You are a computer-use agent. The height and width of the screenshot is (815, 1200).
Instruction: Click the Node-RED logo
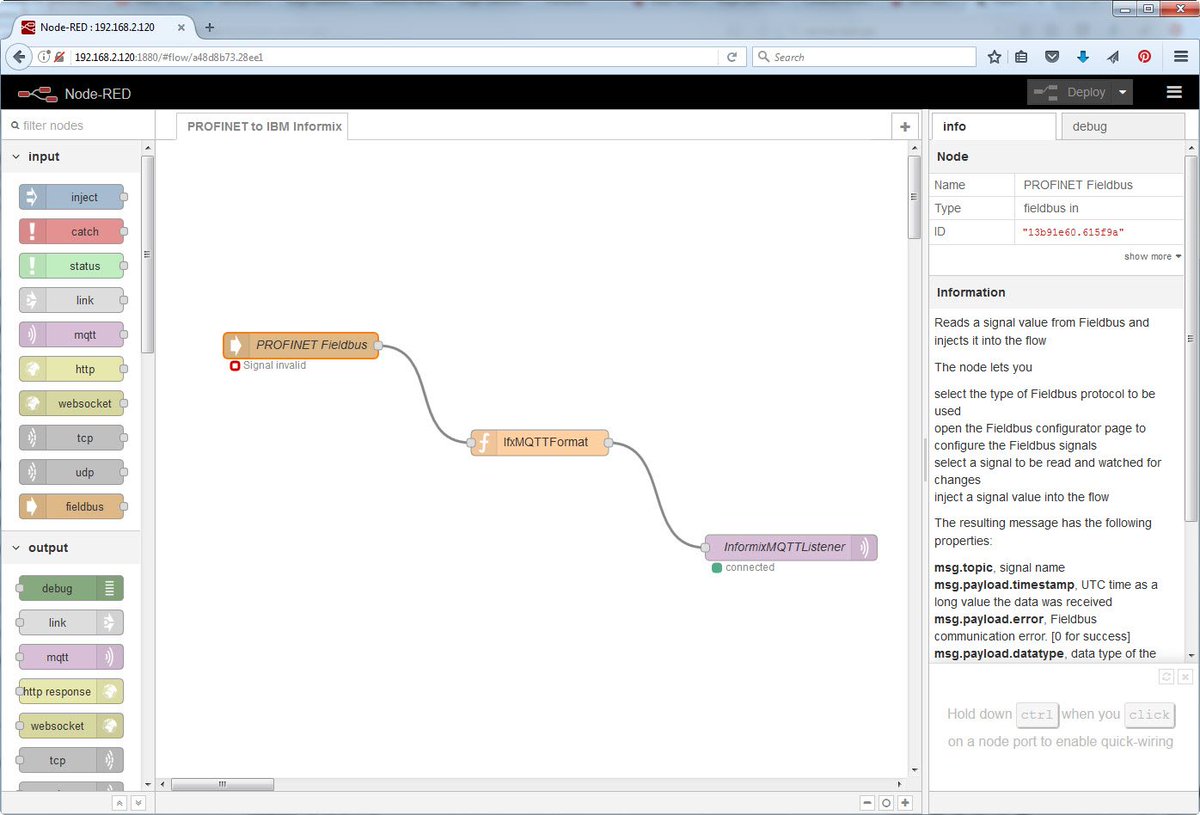click(38, 93)
